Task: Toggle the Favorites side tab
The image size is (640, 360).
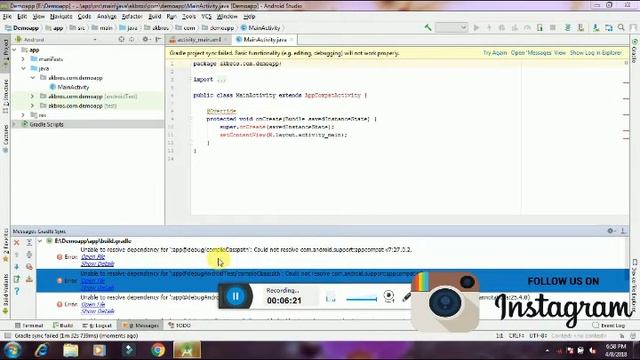Action: (5, 245)
